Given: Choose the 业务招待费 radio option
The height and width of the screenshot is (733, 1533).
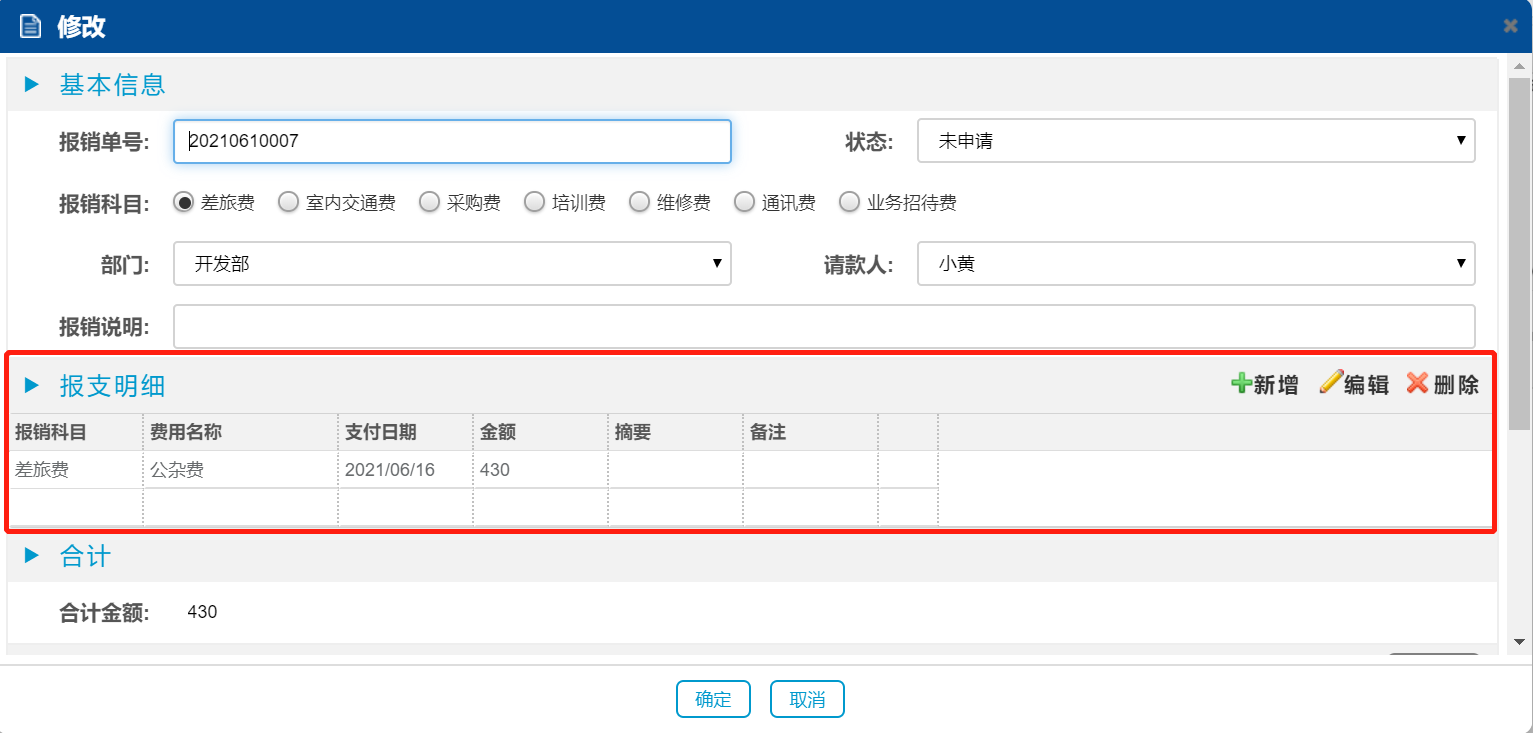Looking at the screenshot, I should click(849, 202).
